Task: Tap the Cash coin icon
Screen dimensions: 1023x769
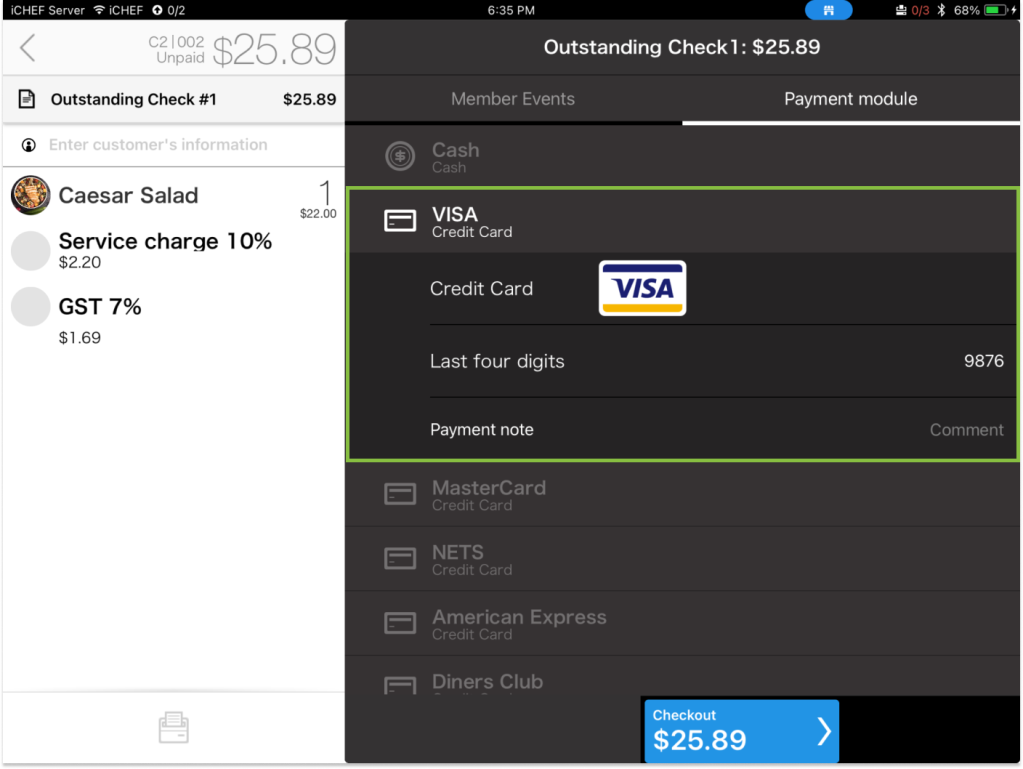Action: tap(400, 156)
